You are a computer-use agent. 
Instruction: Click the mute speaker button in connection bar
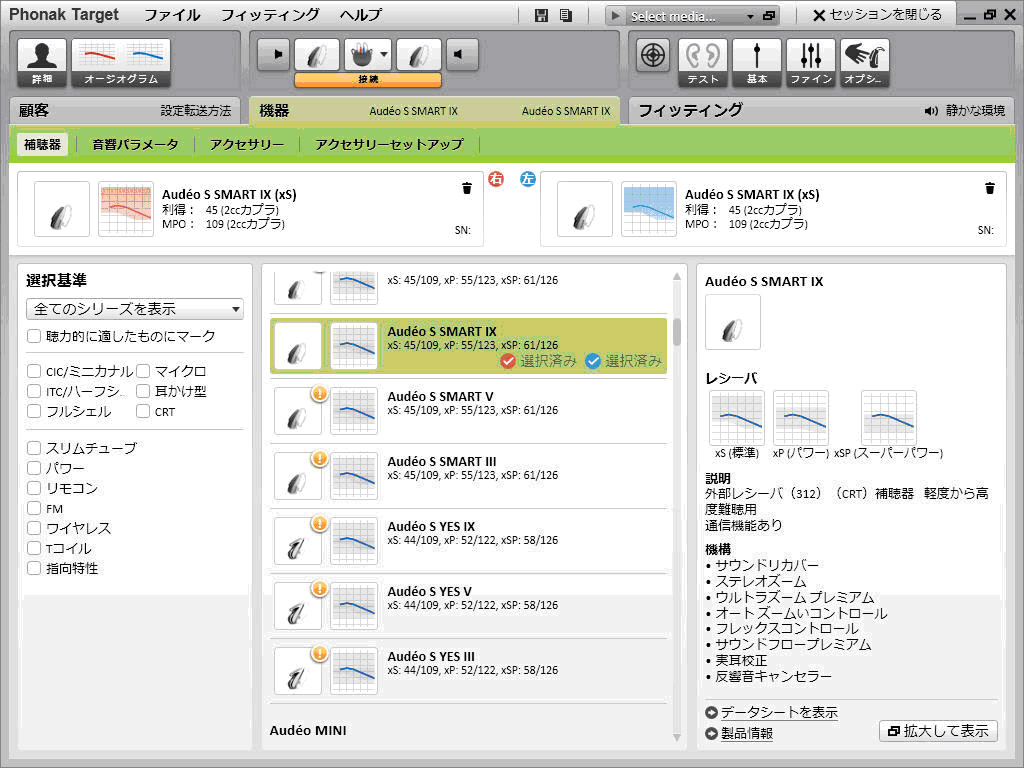tap(462, 54)
